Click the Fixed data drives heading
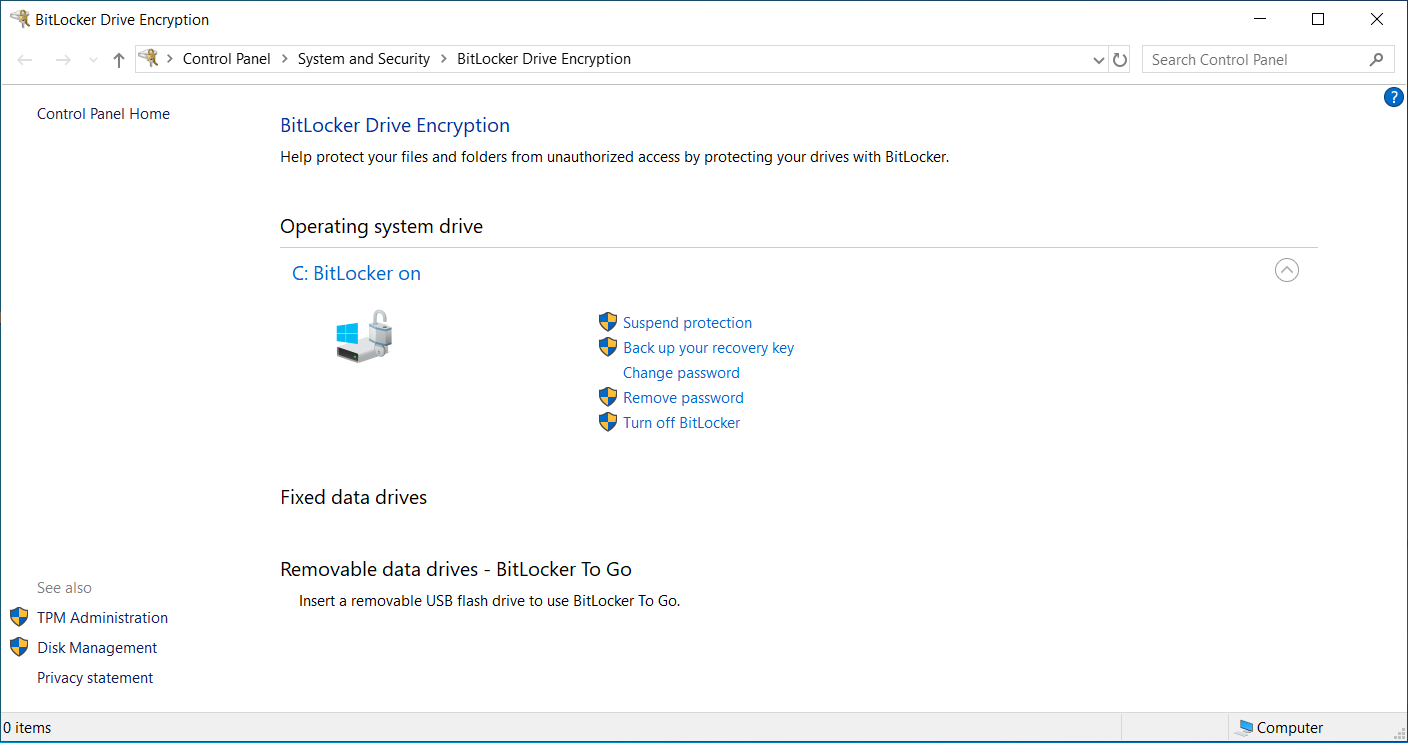The width and height of the screenshot is (1408, 743). tap(353, 497)
